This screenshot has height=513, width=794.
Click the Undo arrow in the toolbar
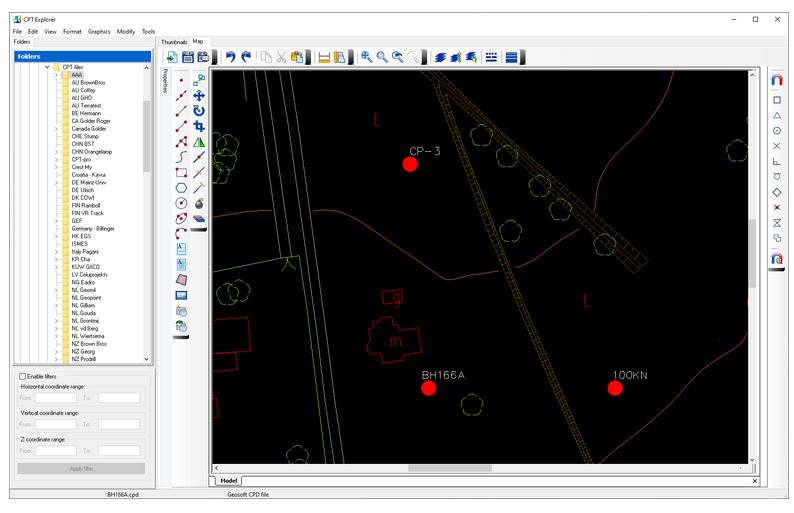click(x=230, y=57)
